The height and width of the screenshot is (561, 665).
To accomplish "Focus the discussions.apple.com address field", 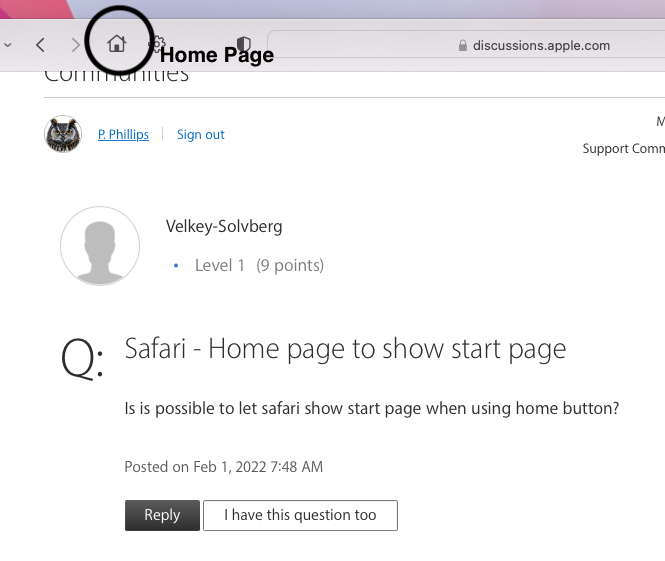I will pyautogui.click(x=466, y=44).
